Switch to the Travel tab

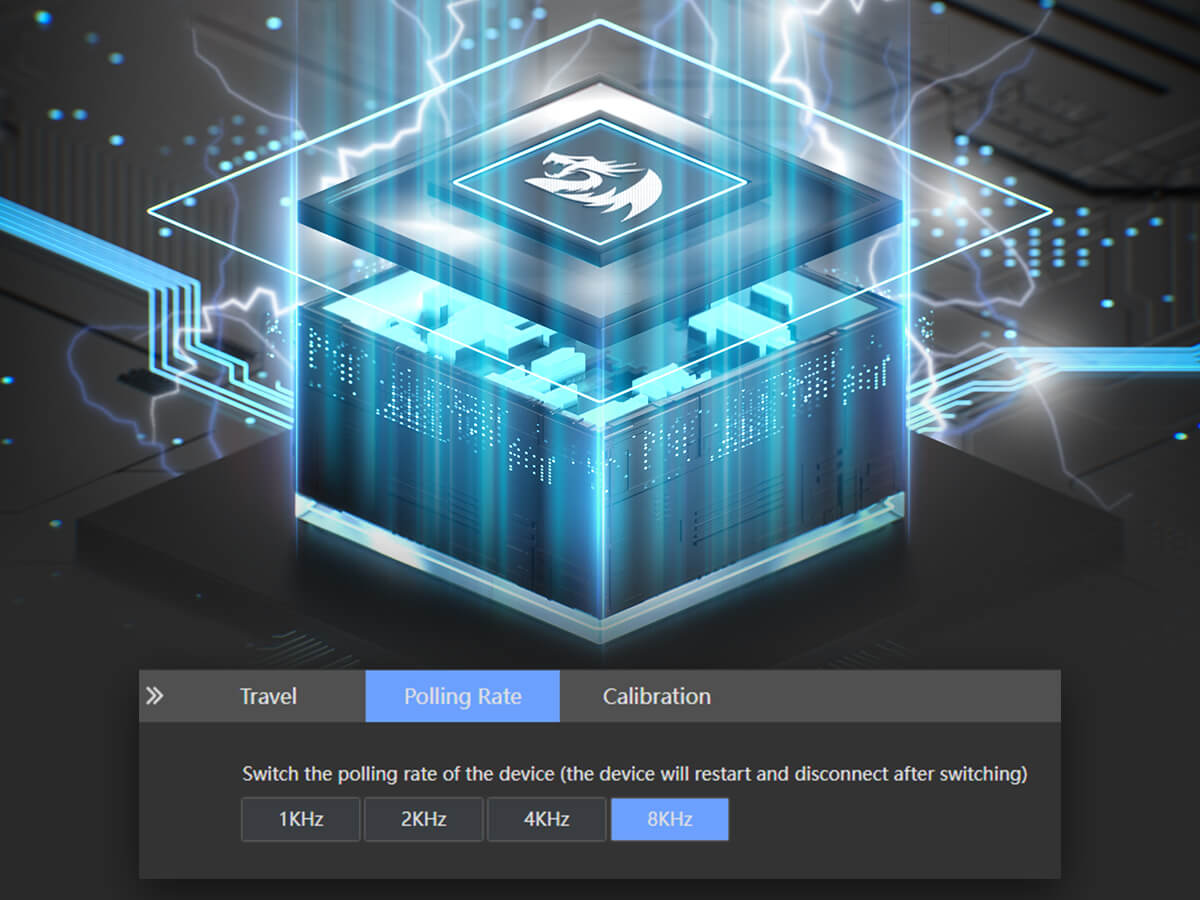[268, 696]
